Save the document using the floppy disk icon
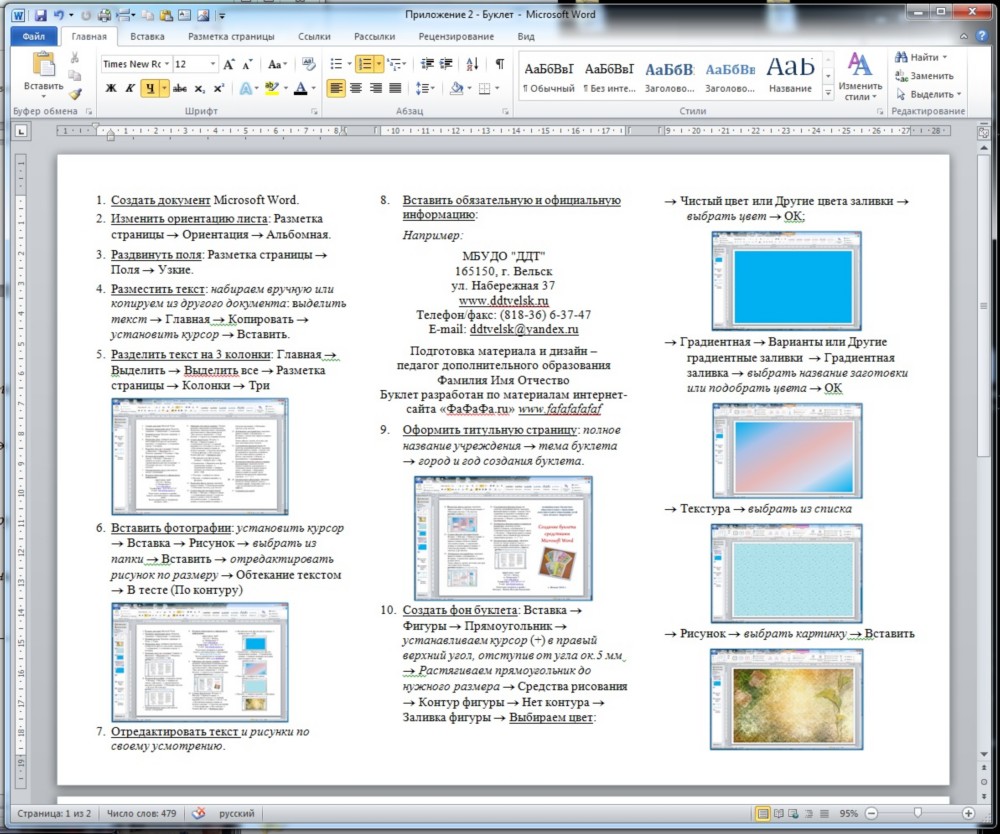The image size is (1000, 834). (40, 16)
